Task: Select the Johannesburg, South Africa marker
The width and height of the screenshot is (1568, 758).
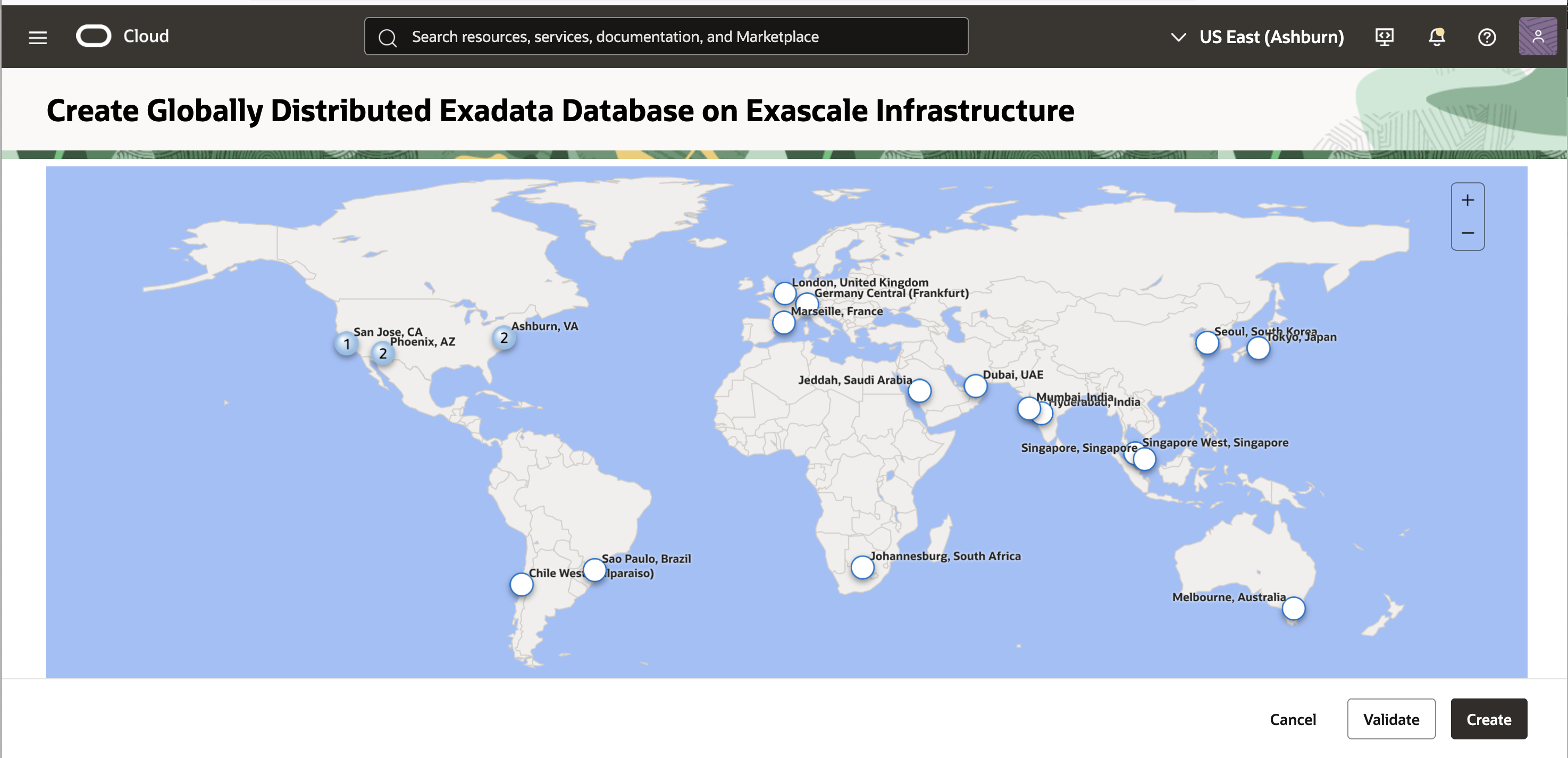Action: 863,568
